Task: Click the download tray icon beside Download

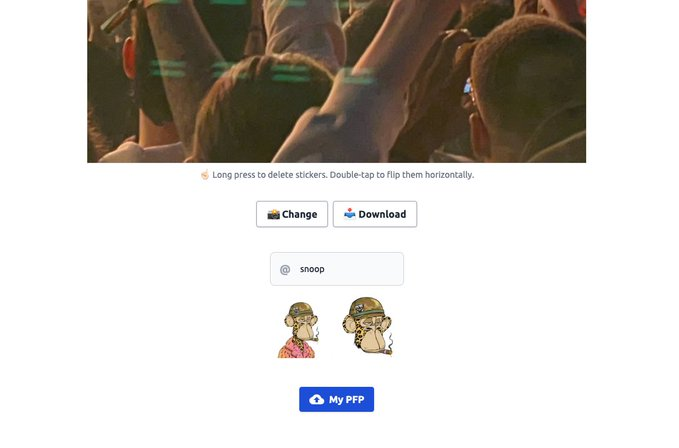Action: pos(349,214)
